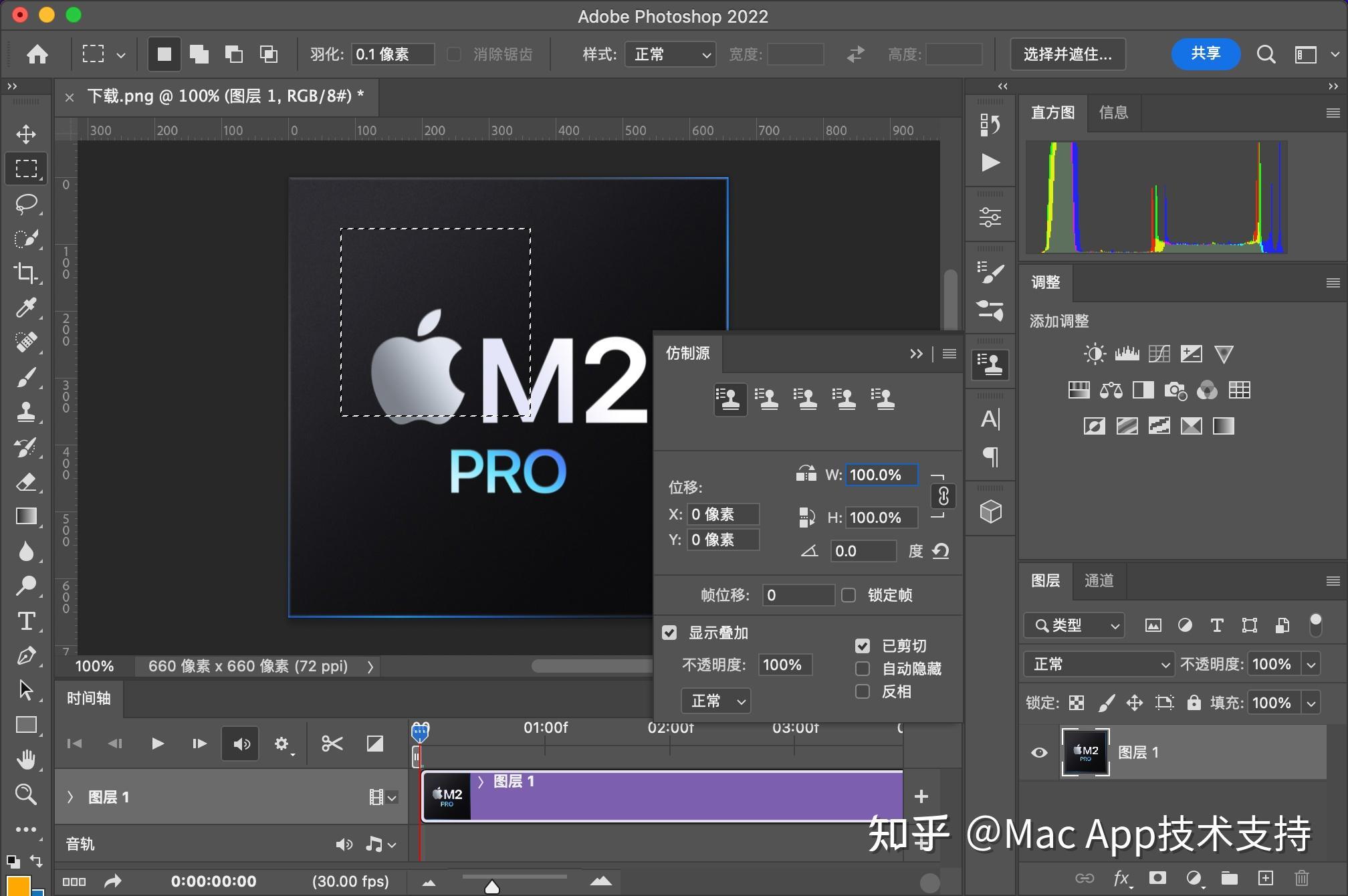This screenshot has width=1348, height=896.
Task: Select the Clone Stamp tool
Action: click(26, 411)
